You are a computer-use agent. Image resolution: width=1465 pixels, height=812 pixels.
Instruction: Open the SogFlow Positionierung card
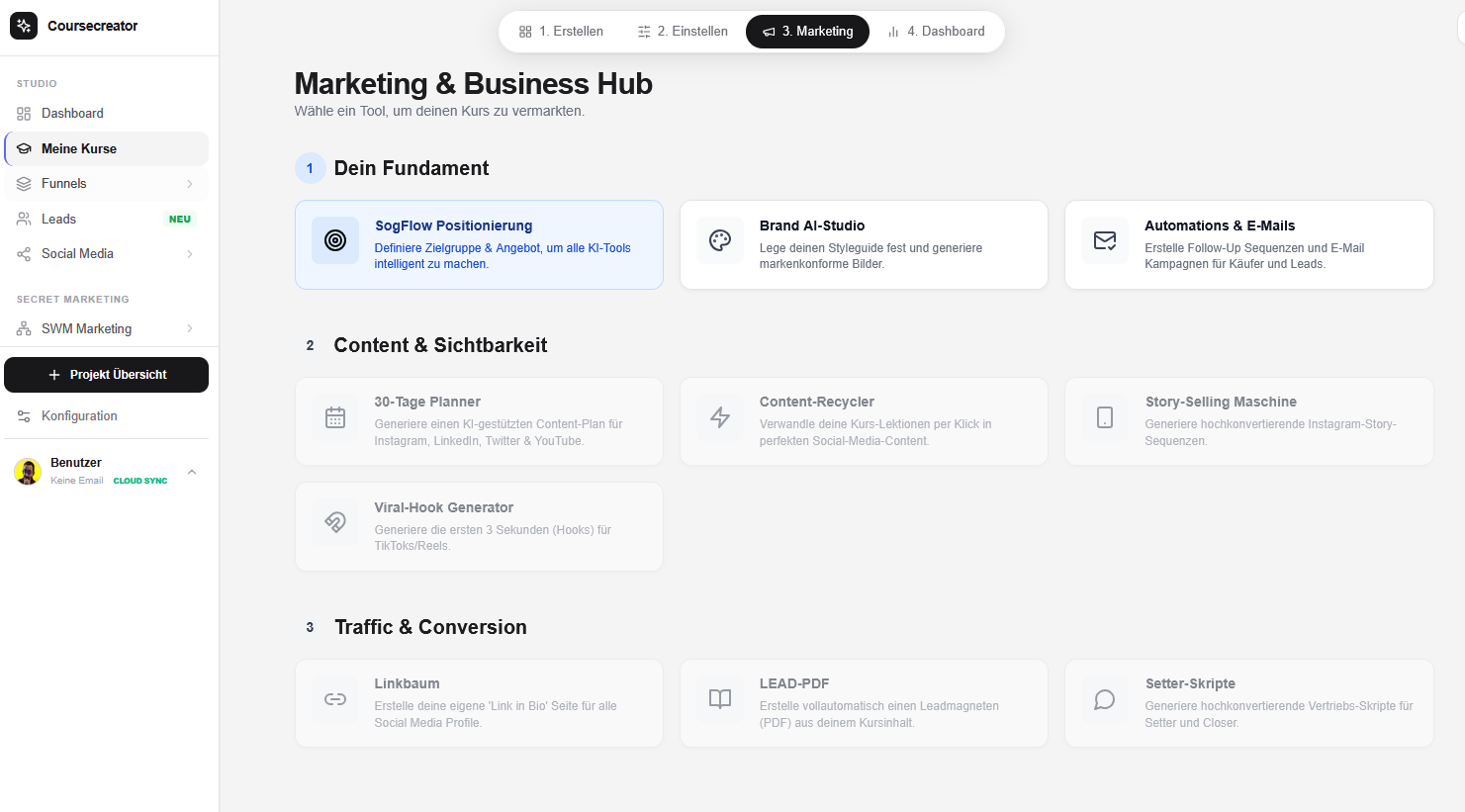tap(479, 244)
